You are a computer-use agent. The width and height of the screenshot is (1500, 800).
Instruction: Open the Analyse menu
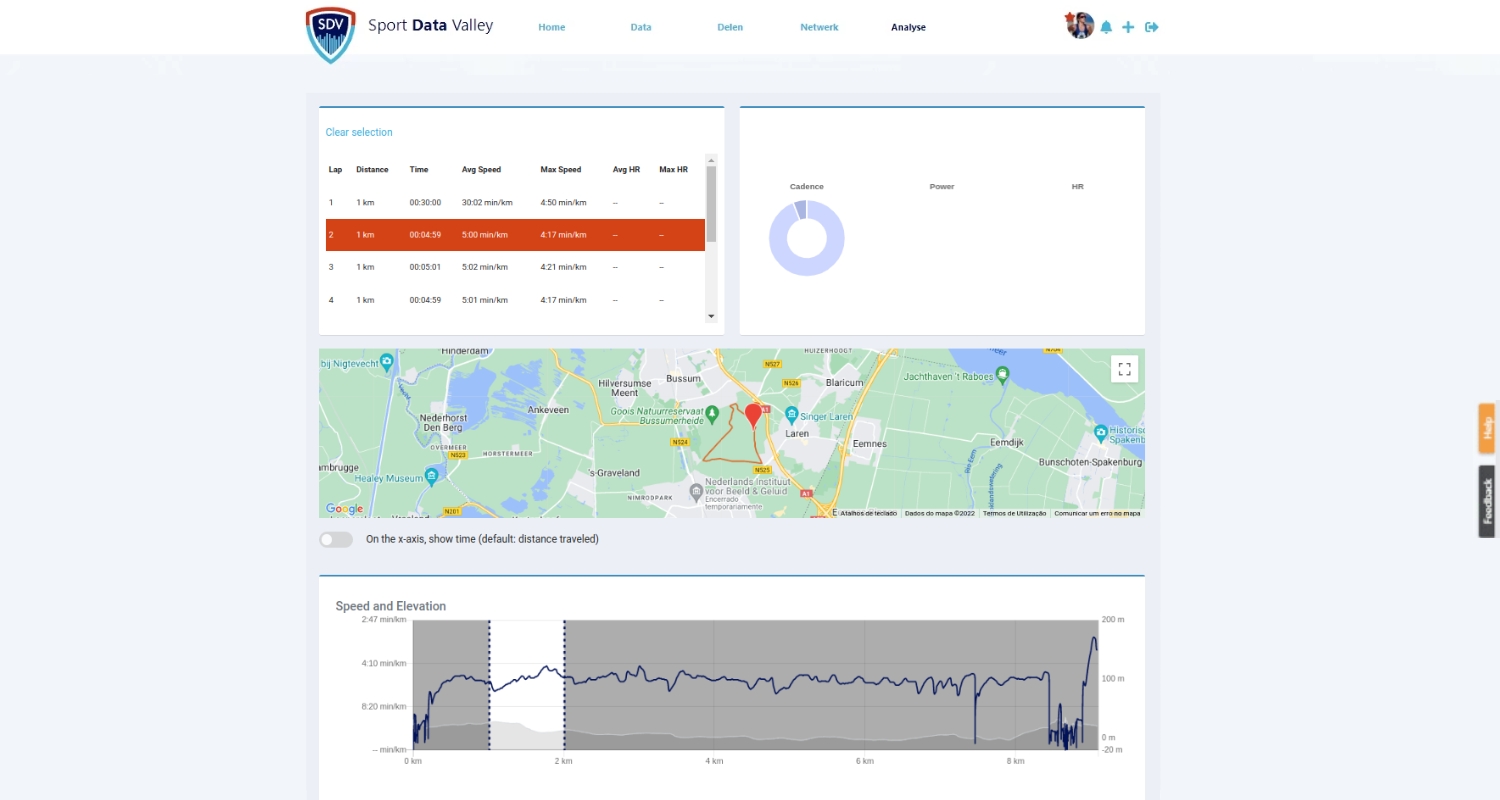pos(908,27)
